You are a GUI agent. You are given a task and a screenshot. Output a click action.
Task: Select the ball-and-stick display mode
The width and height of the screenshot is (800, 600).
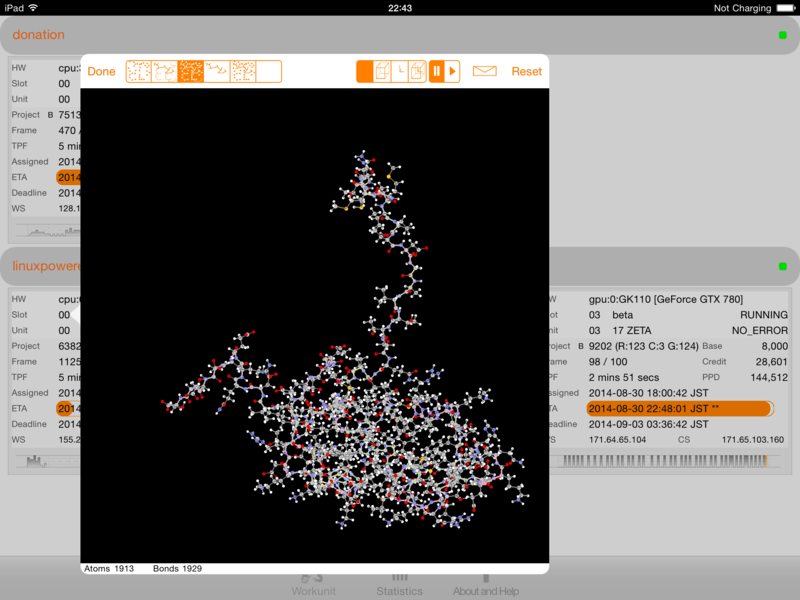[191, 71]
